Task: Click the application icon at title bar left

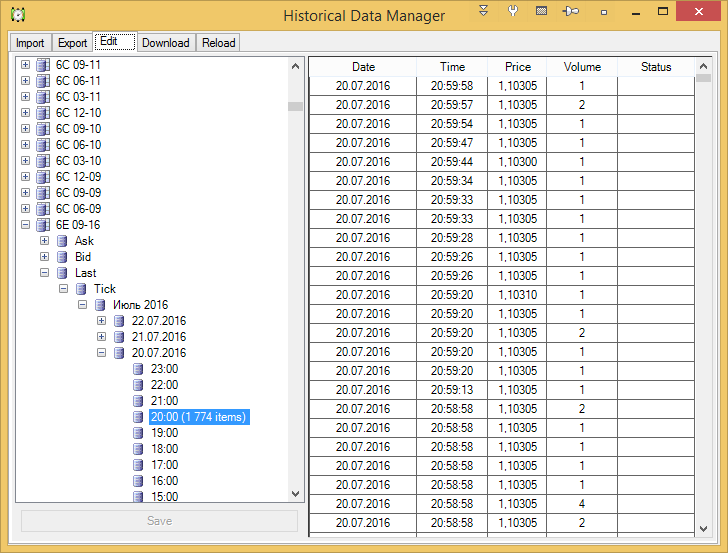Action: 17,15
